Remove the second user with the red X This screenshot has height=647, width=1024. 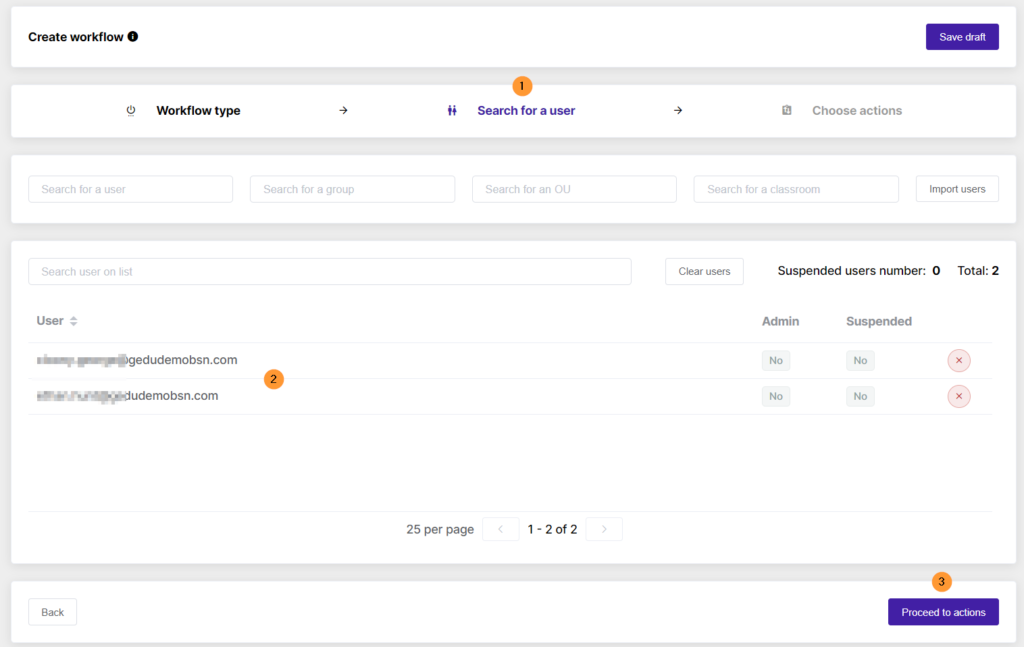pos(958,396)
